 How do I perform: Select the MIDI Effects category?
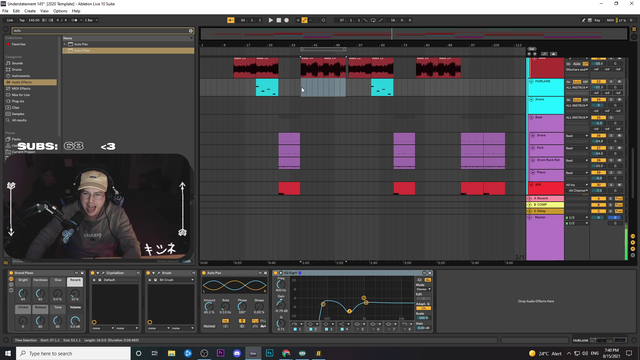tap(21, 89)
